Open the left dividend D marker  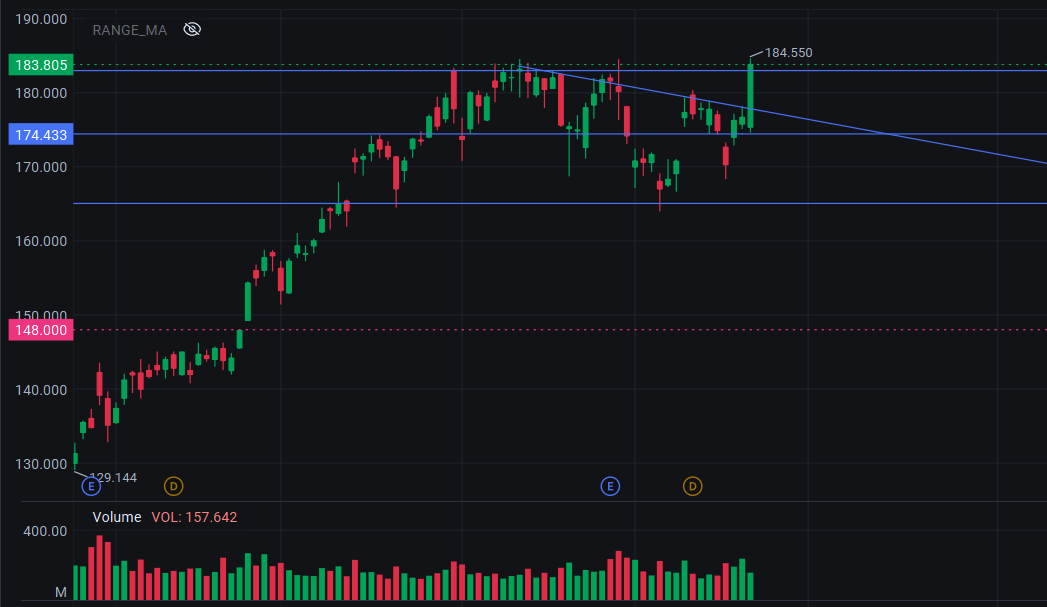click(174, 486)
